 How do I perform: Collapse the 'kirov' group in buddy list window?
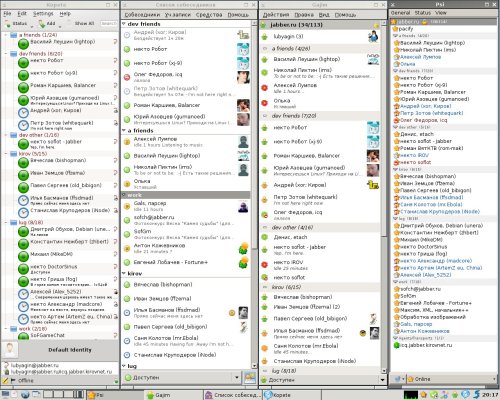[124, 273]
